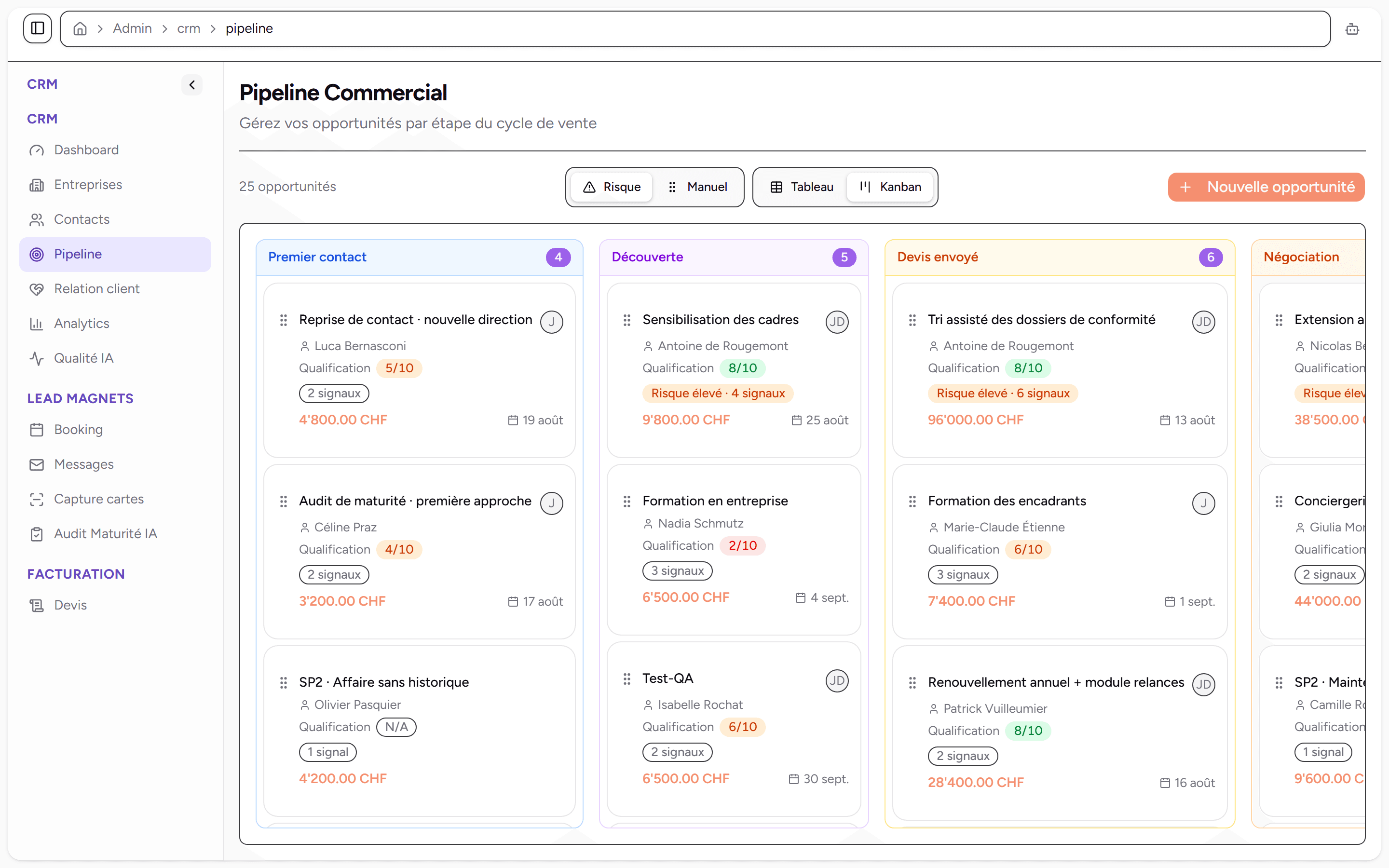This screenshot has height=868, width=1389.
Task: Switch to Kanban view
Action: pyautogui.click(x=890, y=187)
